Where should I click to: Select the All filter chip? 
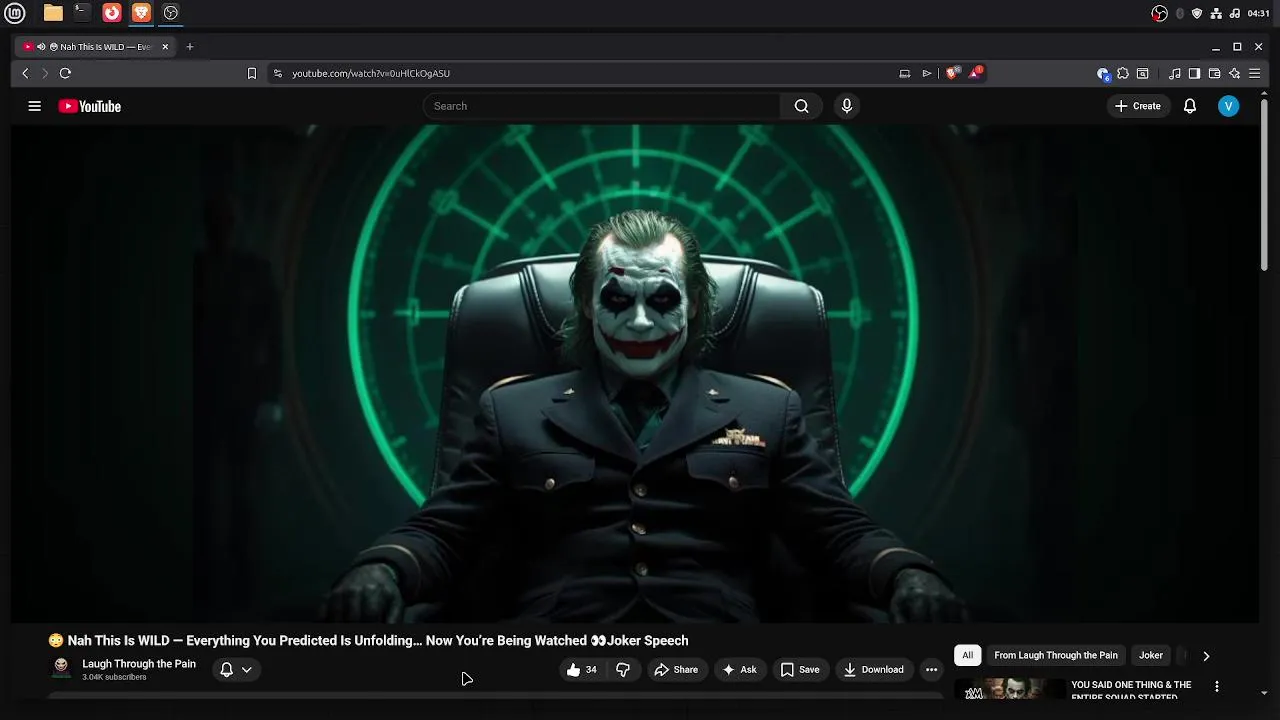pyautogui.click(x=967, y=655)
